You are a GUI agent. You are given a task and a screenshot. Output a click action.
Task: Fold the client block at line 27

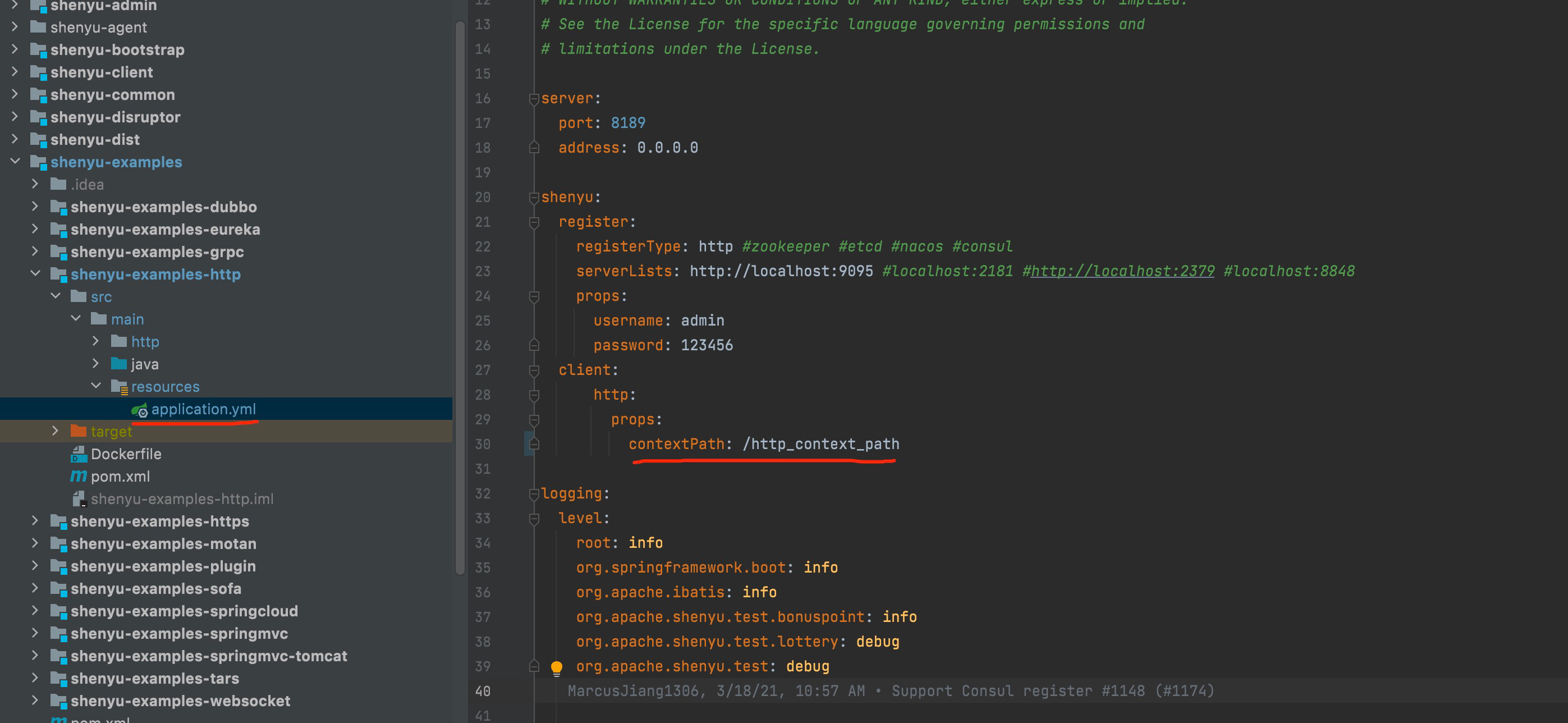534,370
